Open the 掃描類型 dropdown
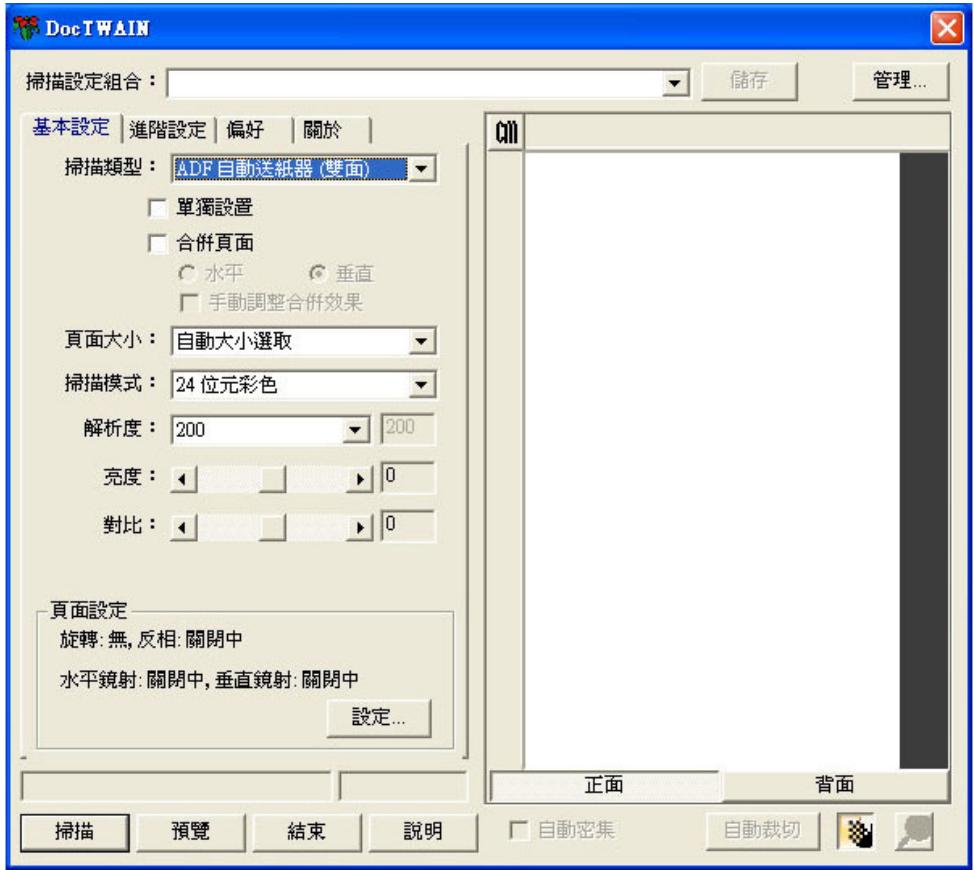This screenshot has height=870, width=974. [422, 168]
